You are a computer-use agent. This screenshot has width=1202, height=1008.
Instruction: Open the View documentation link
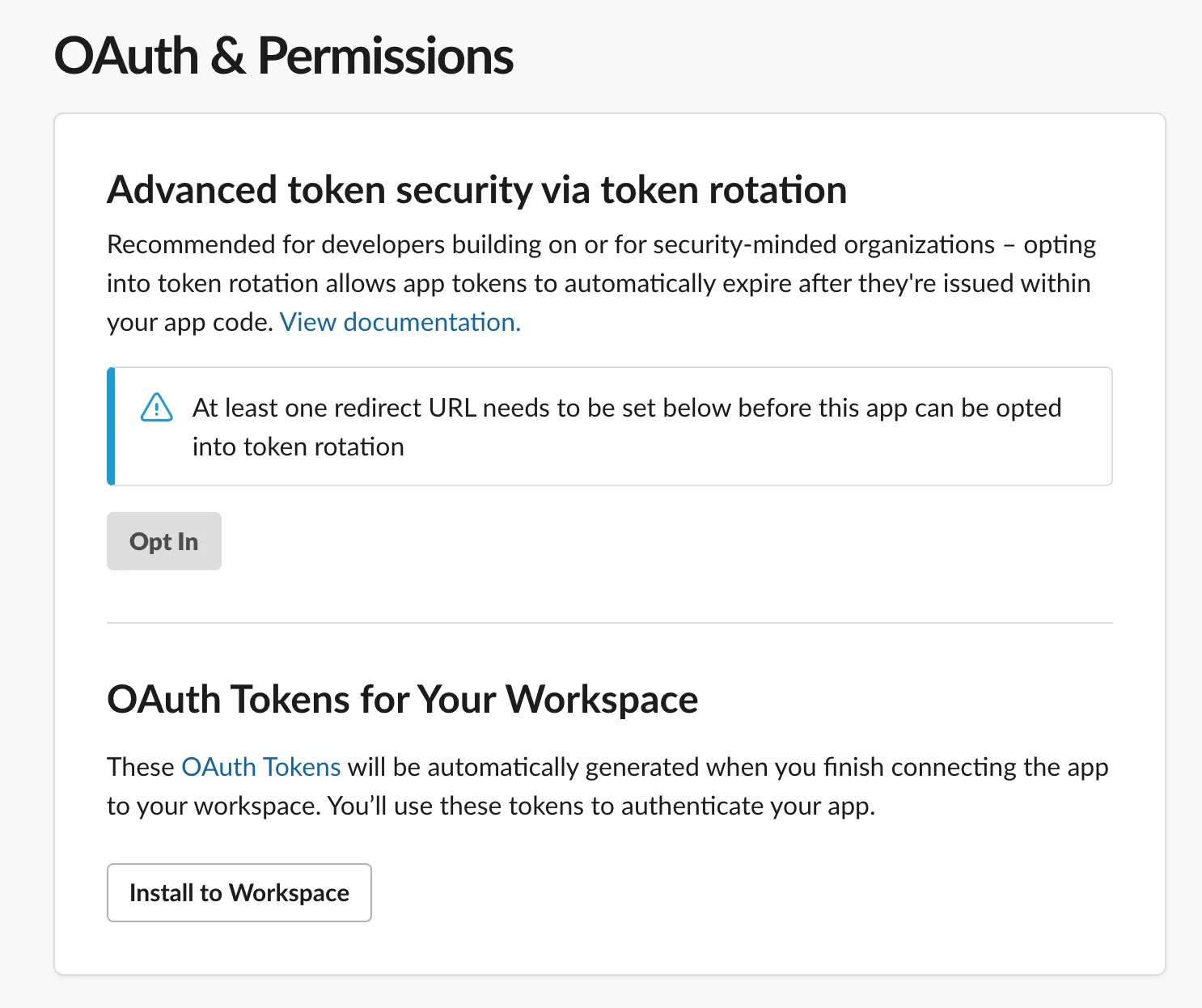click(400, 322)
